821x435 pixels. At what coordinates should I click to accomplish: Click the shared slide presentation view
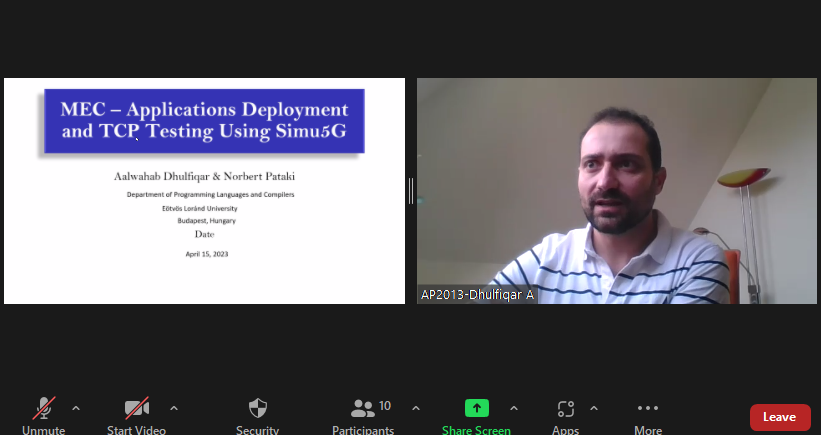pos(204,191)
